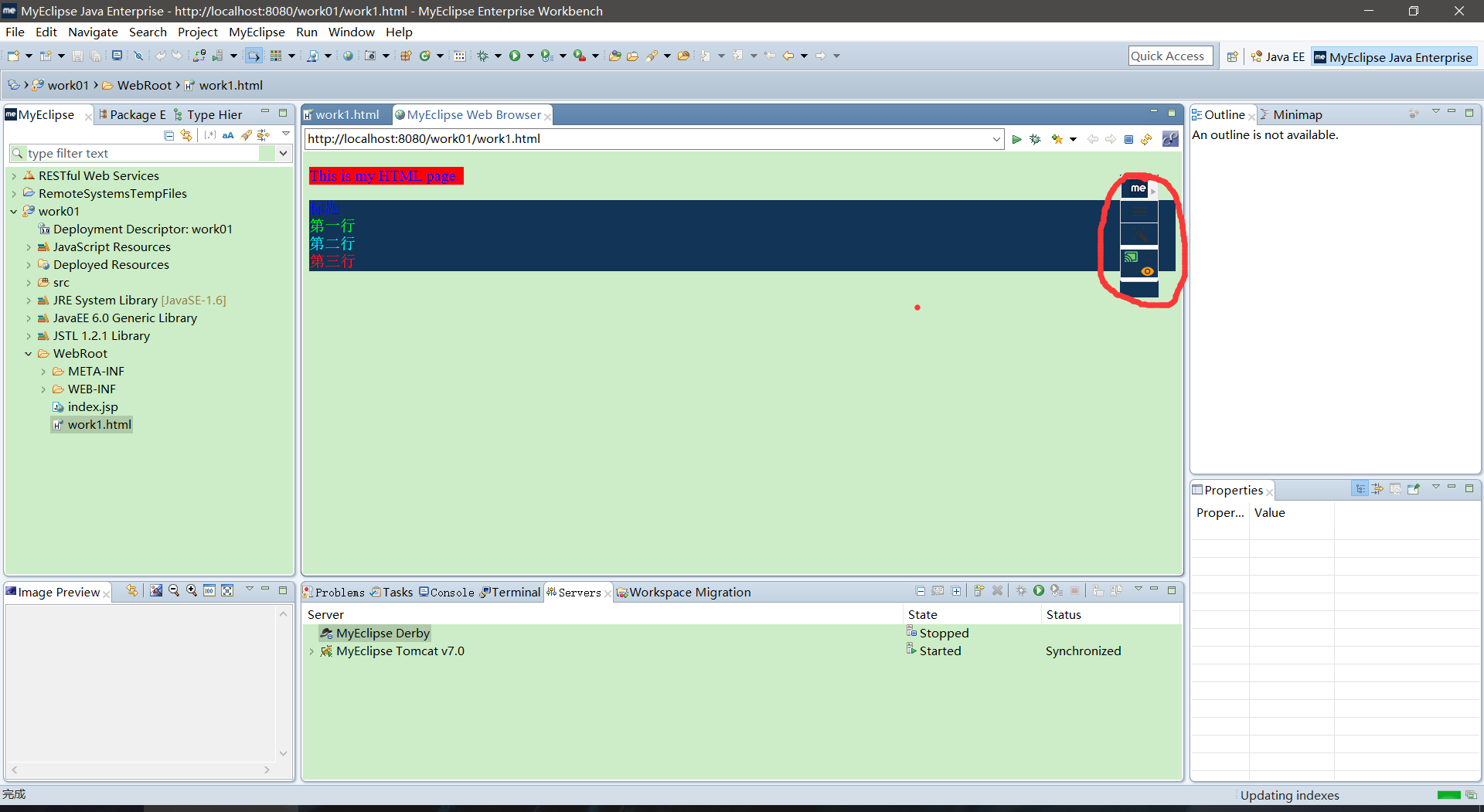Image resolution: width=1484 pixels, height=812 pixels.
Task: Click the browser debug bug icon
Action: [1036, 139]
